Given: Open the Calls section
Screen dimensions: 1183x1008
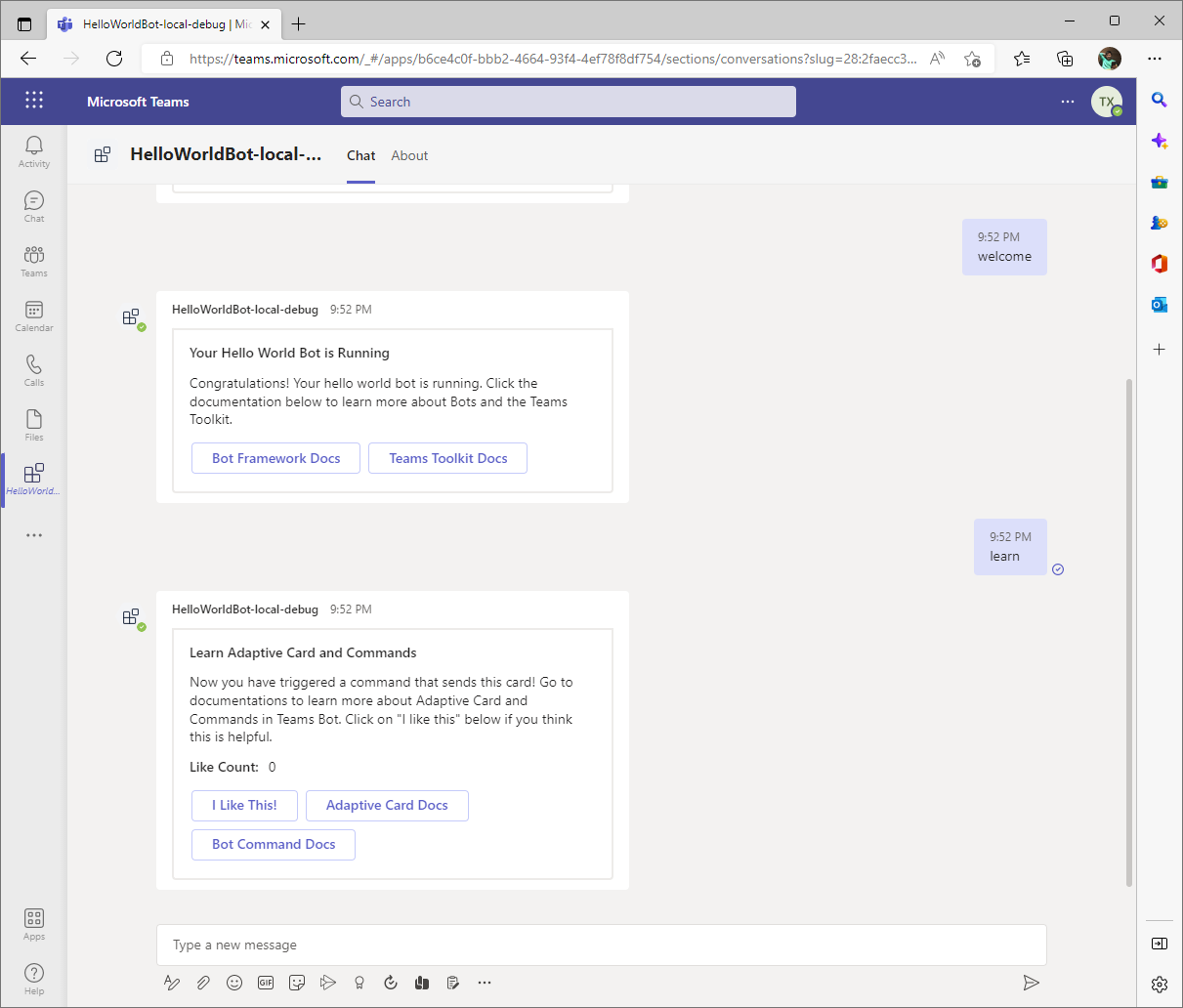Looking at the screenshot, I should [x=34, y=370].
